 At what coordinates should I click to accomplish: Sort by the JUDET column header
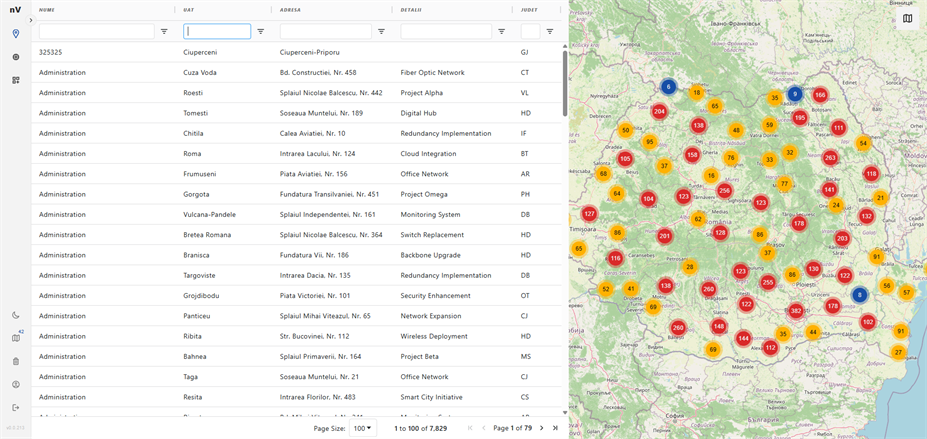[529, 9]
